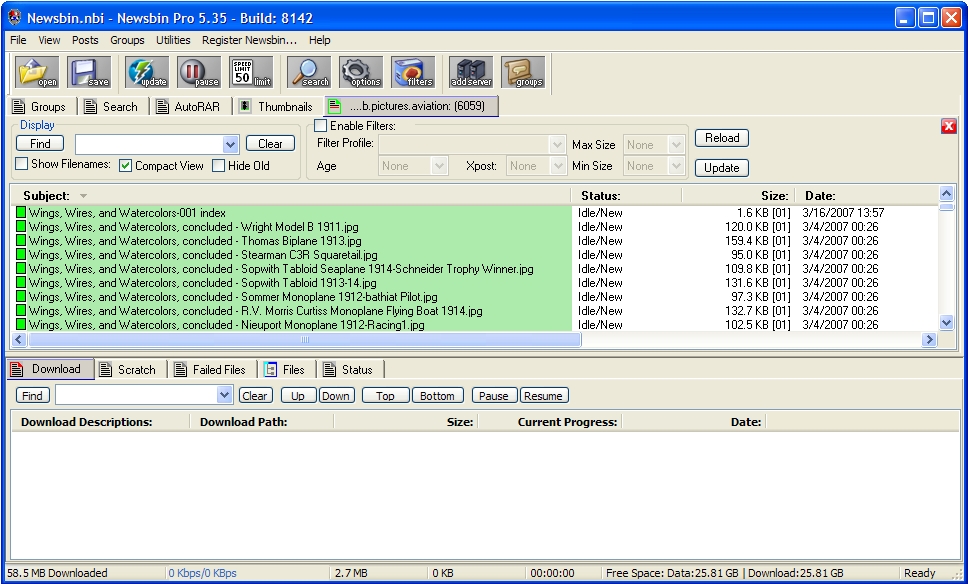Switch to the AutoRAR tab
Image resolution: width=968 pixels, height=584 pixels.
189,106
